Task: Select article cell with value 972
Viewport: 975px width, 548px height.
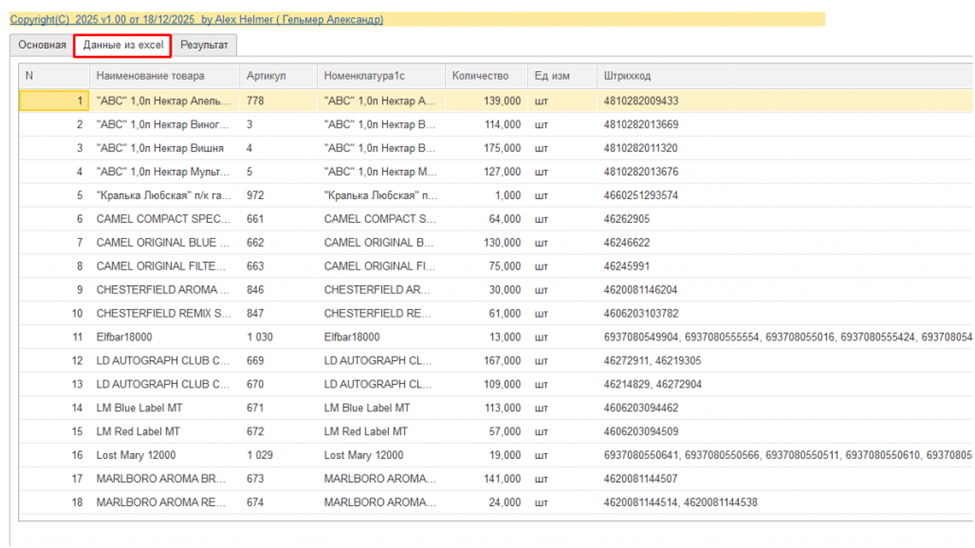Action: click(255, 195)
